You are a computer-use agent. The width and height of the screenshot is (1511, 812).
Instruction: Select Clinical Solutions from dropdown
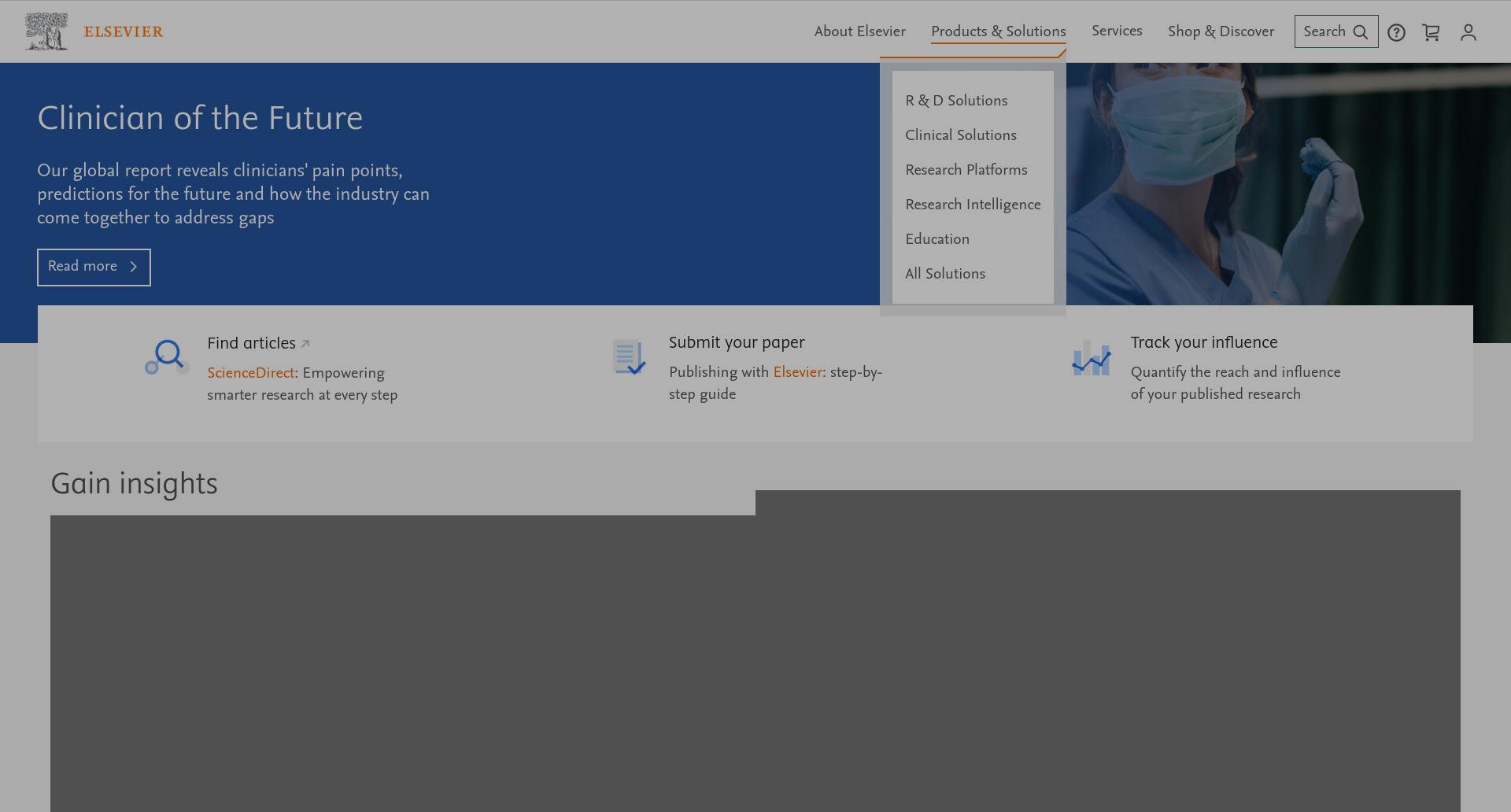coord(961,135)
